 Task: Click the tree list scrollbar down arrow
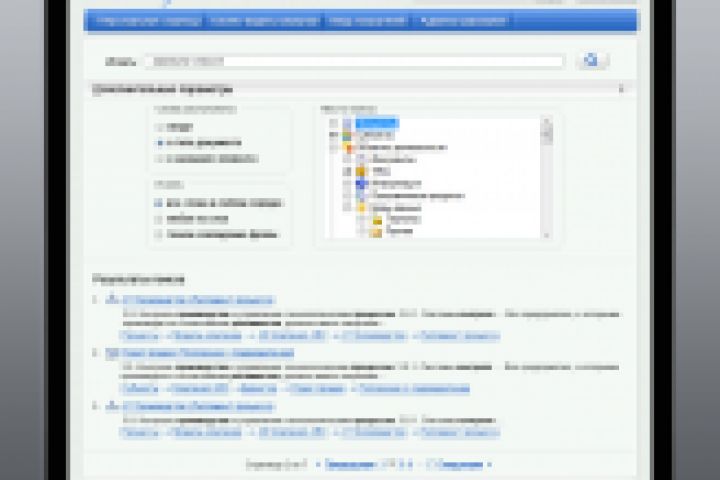[546, 235]
